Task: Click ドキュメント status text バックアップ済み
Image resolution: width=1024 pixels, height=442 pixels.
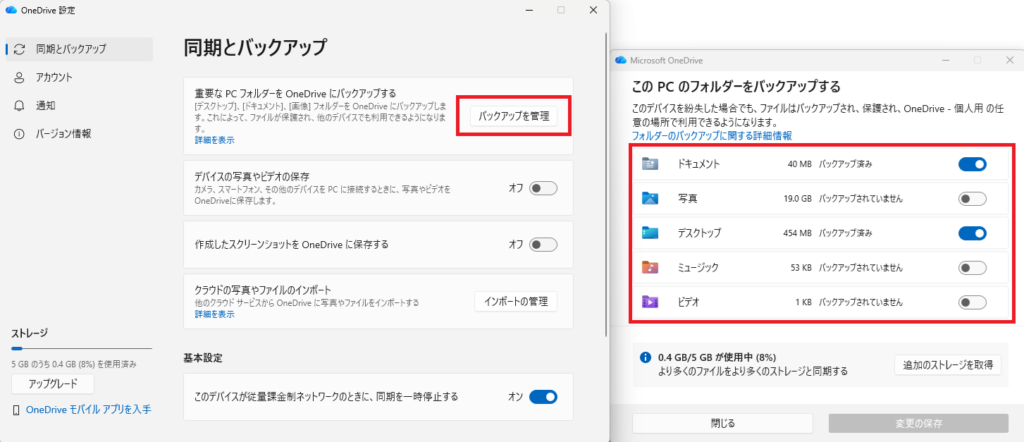Action: pyautogui.click(x=846, y=165)
